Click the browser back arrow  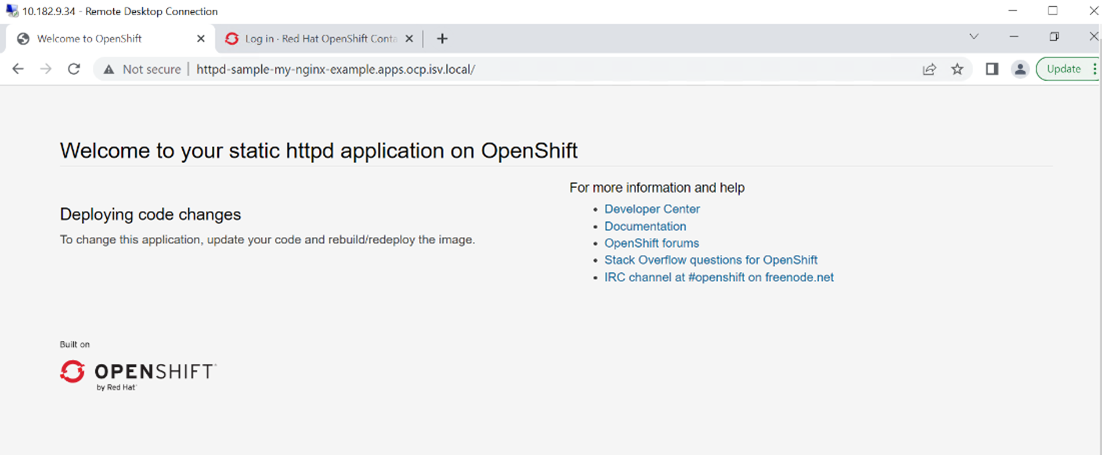pos(17,69)
